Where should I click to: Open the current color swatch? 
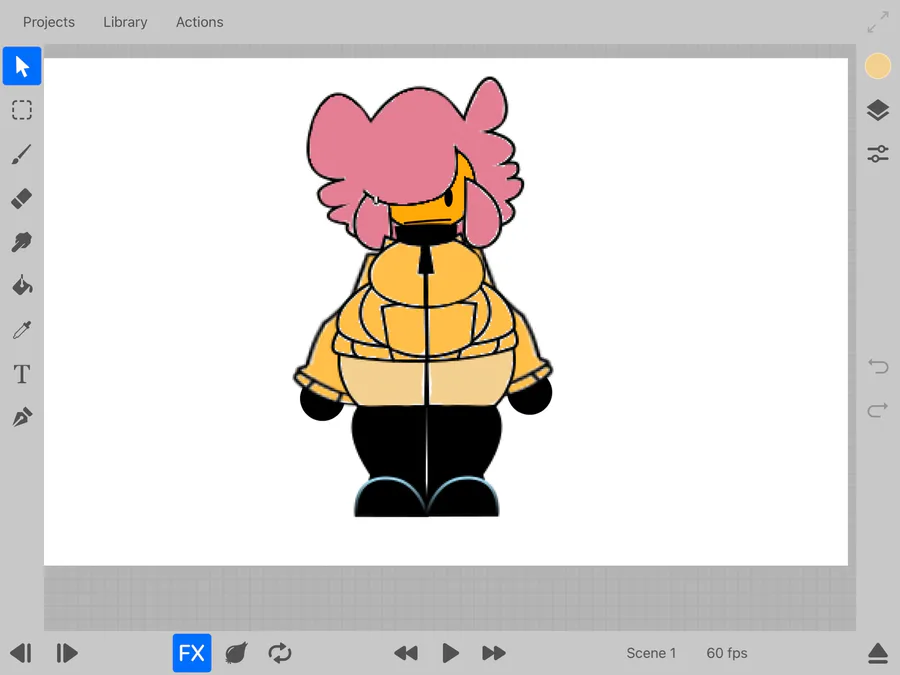tap(878, 66)
